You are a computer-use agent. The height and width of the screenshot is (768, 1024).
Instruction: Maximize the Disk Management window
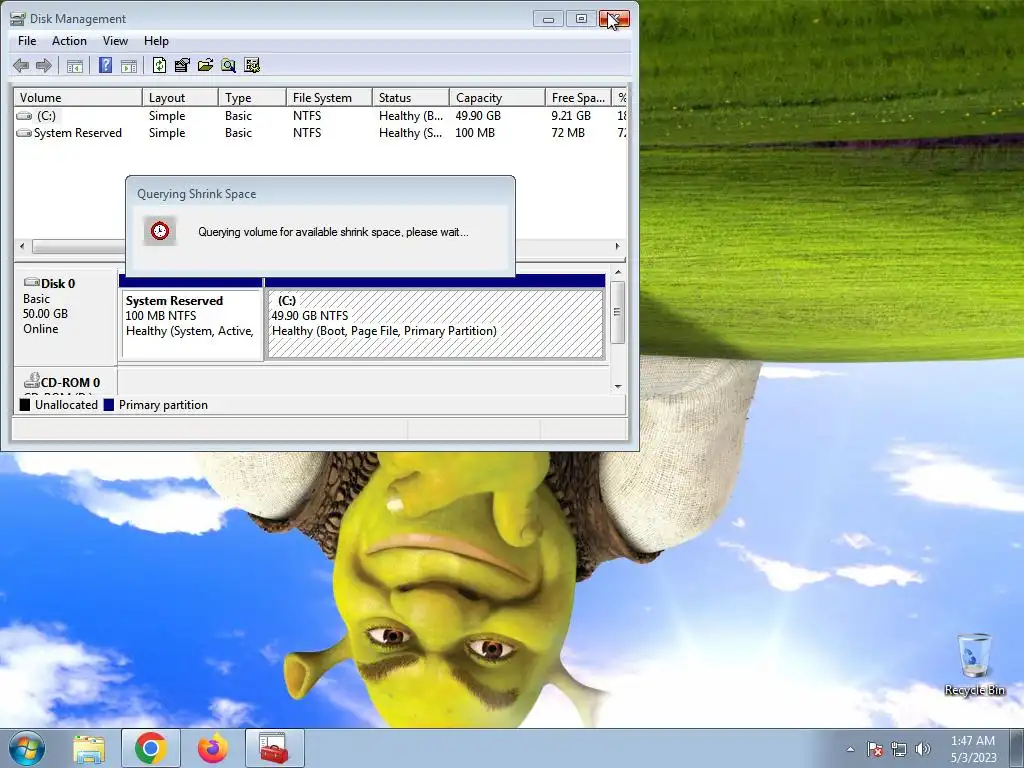click(581, 19)
